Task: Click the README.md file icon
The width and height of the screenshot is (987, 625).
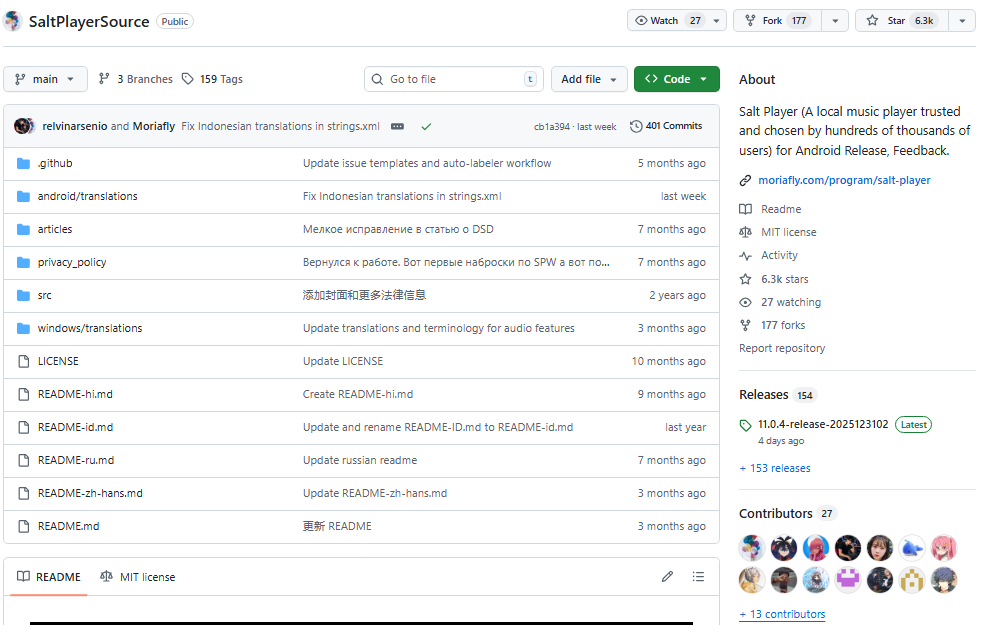Action: pyautogui.click(x=23, y=526)
